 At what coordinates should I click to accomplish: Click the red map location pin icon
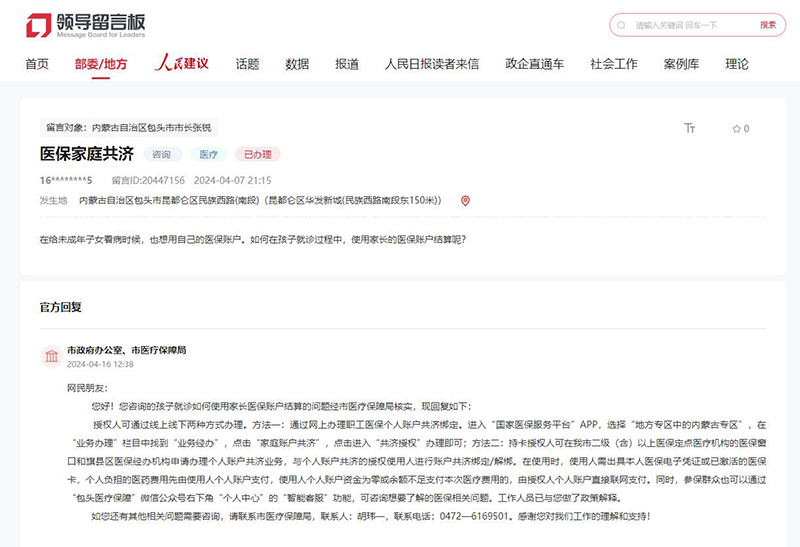point(465,201)
